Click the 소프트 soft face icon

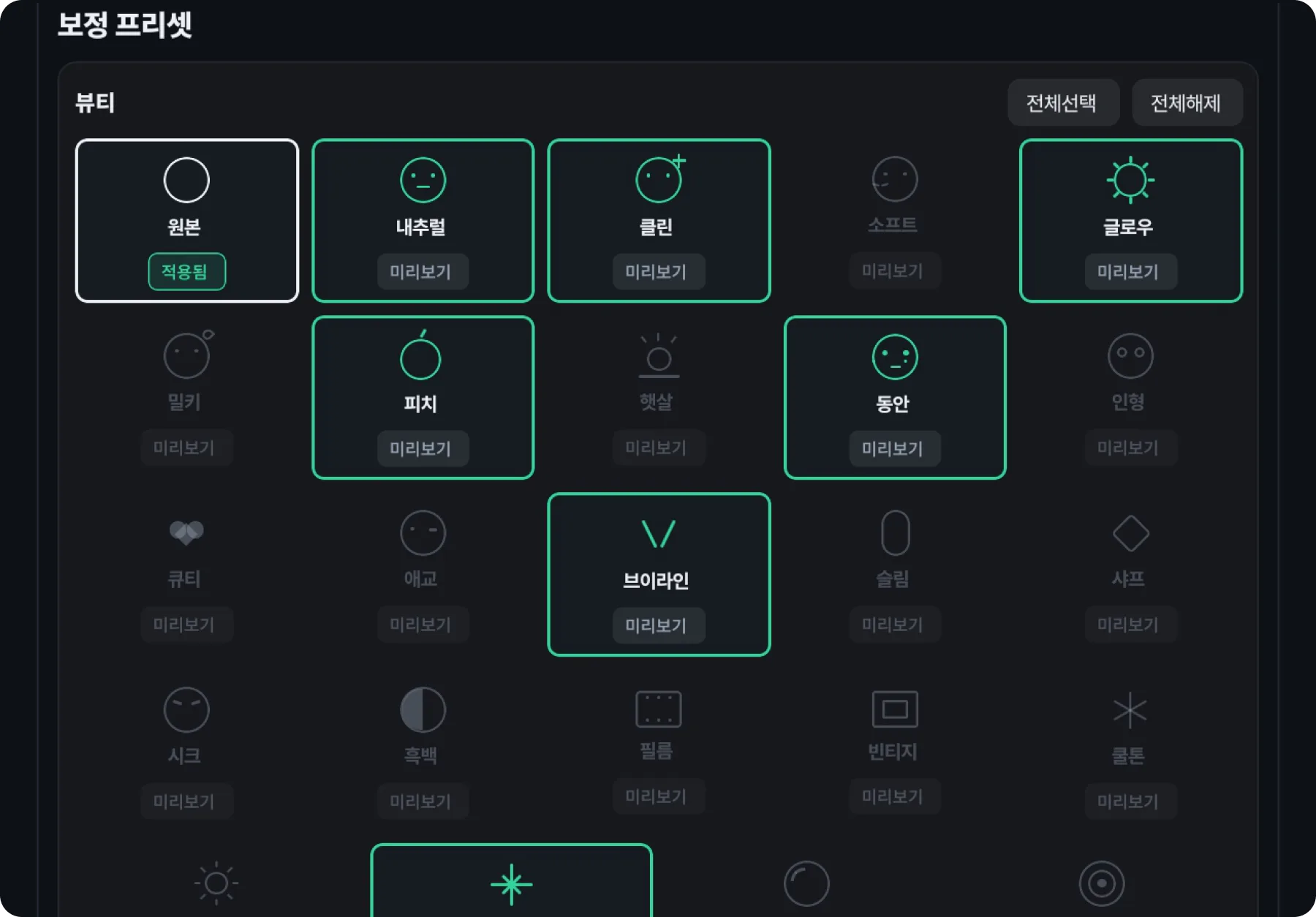(x=894, y=179)
